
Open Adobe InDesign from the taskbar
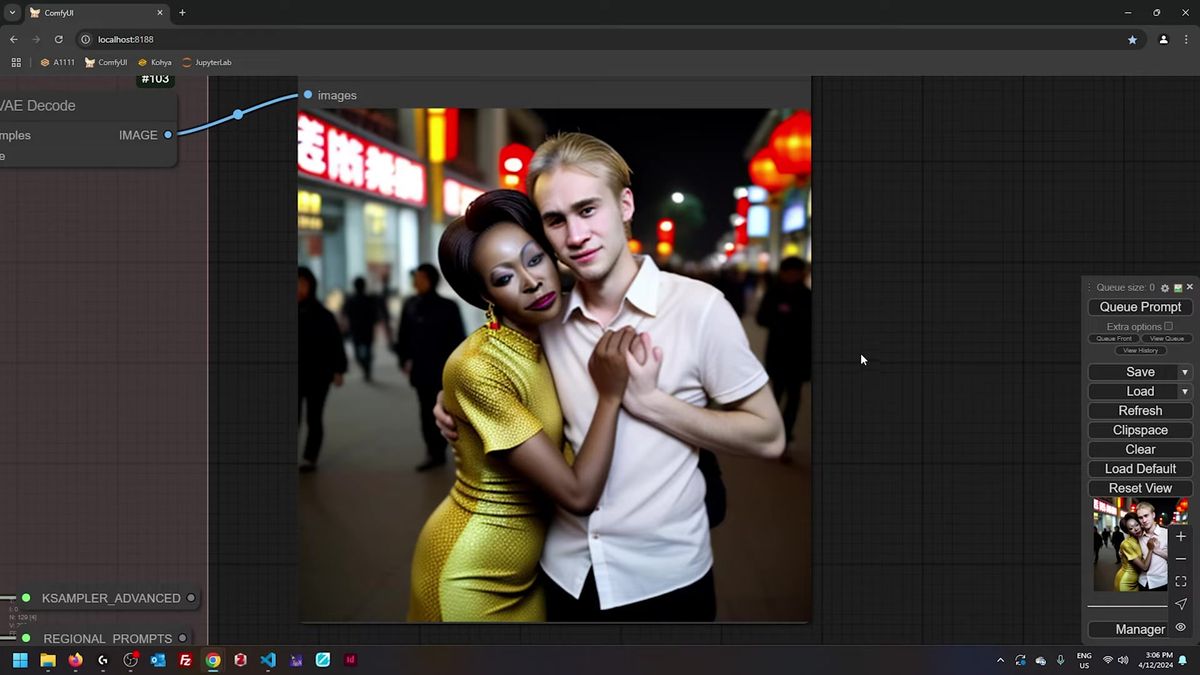[350, 660]
